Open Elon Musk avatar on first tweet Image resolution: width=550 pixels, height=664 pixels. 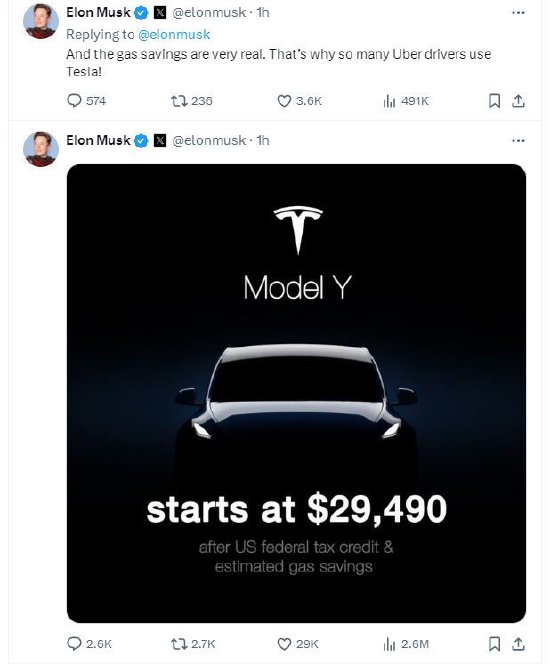point(41,21)
